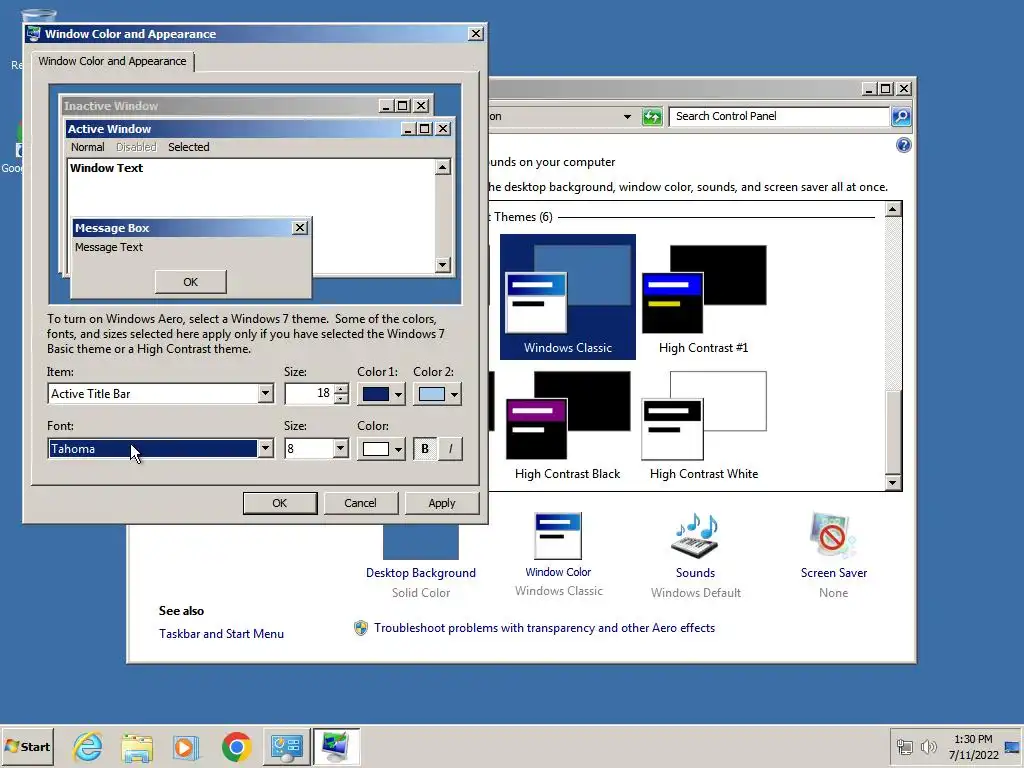Toggle bold font button B
1024x768 pixels.
coord(425,449)
